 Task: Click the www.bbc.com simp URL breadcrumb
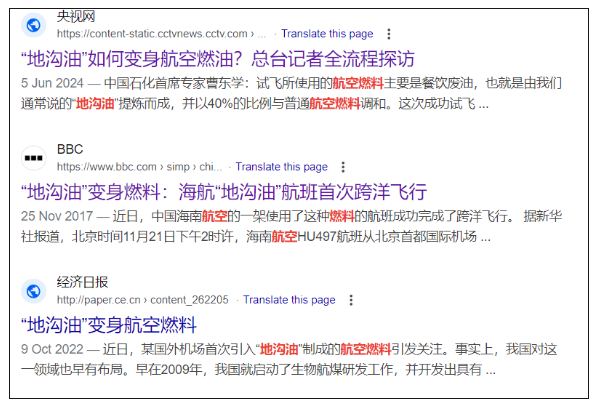139,167
